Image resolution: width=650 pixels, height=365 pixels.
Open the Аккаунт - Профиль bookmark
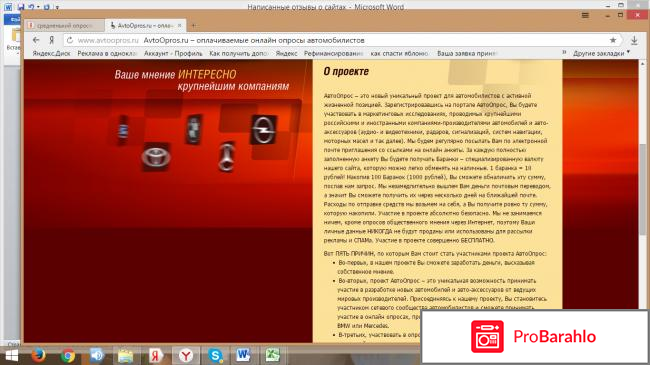[173, 54]
